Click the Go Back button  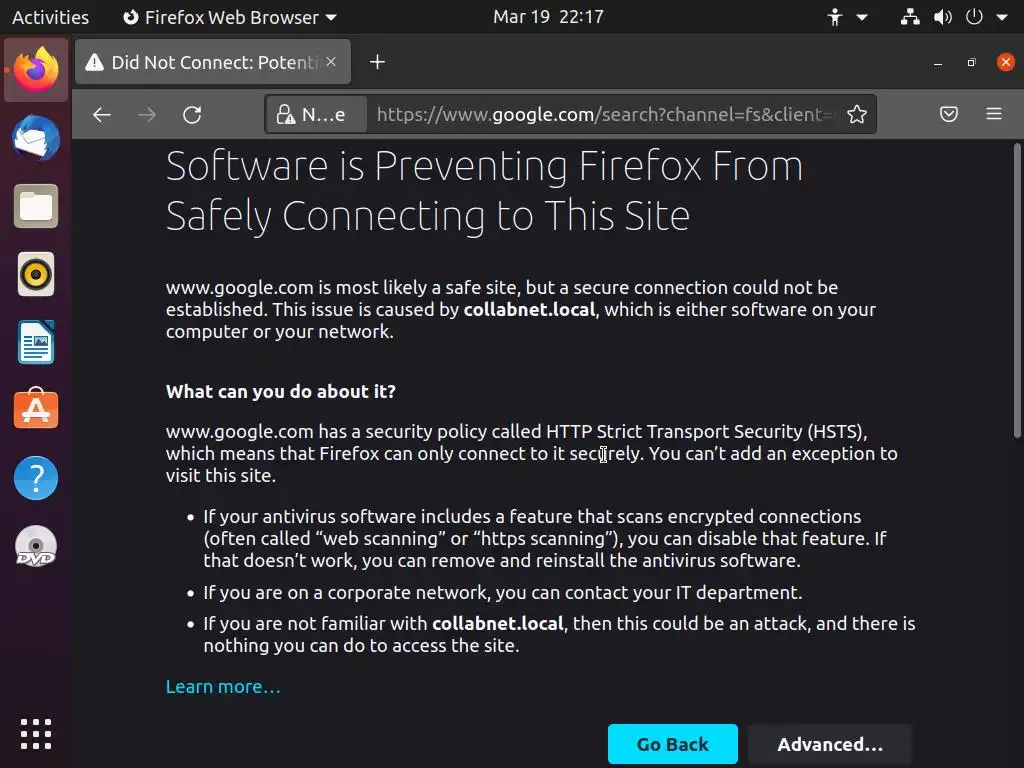tap(672, 744)
